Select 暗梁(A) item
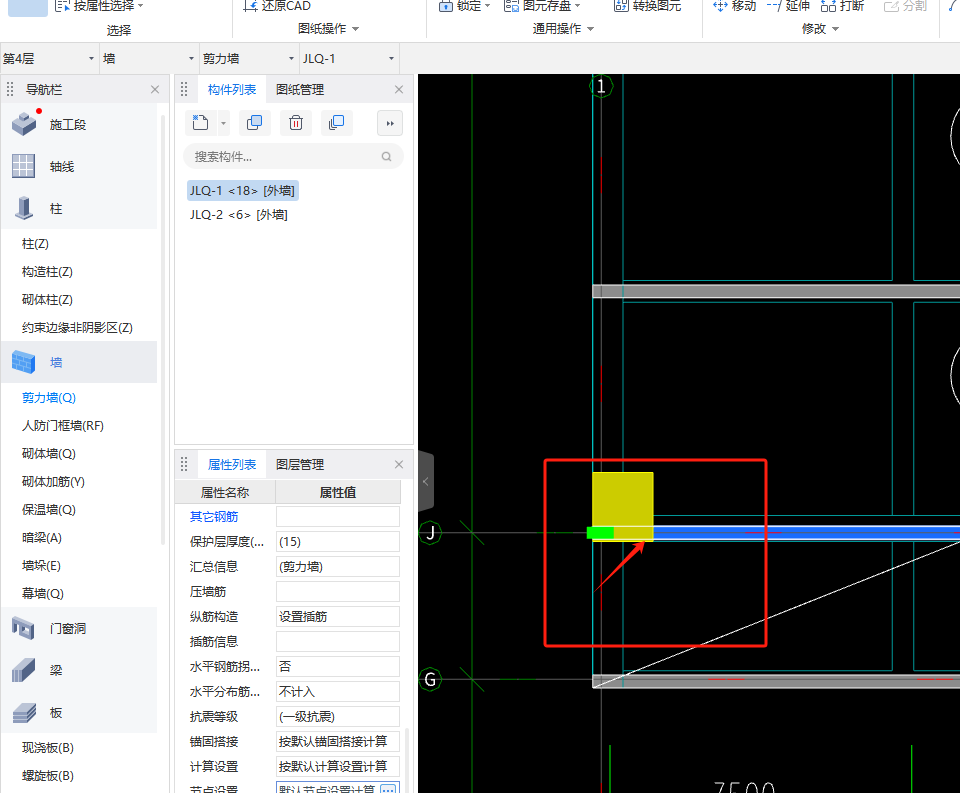This screenshot has height=793, width=960. 42,538
